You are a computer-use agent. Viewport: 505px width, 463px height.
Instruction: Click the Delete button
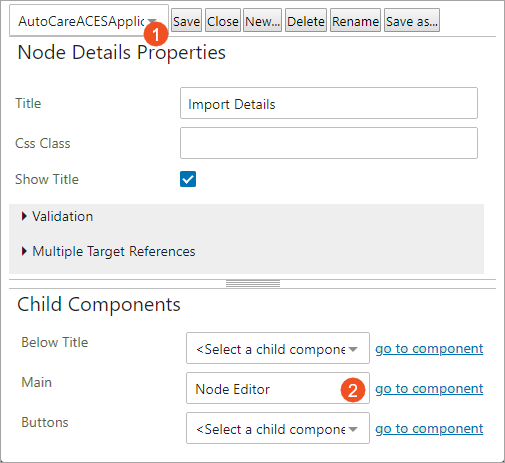pyautogui.click(x=306, y=20)
